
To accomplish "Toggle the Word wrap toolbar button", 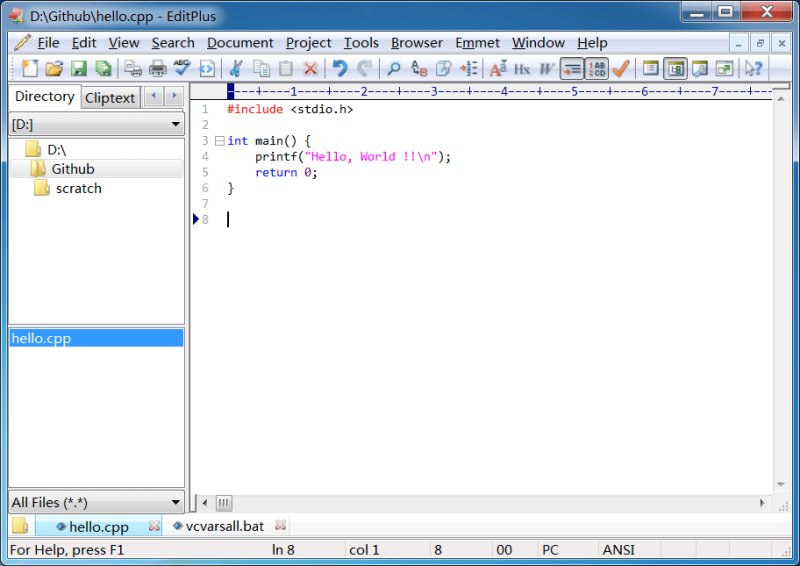I will [572, 68].
